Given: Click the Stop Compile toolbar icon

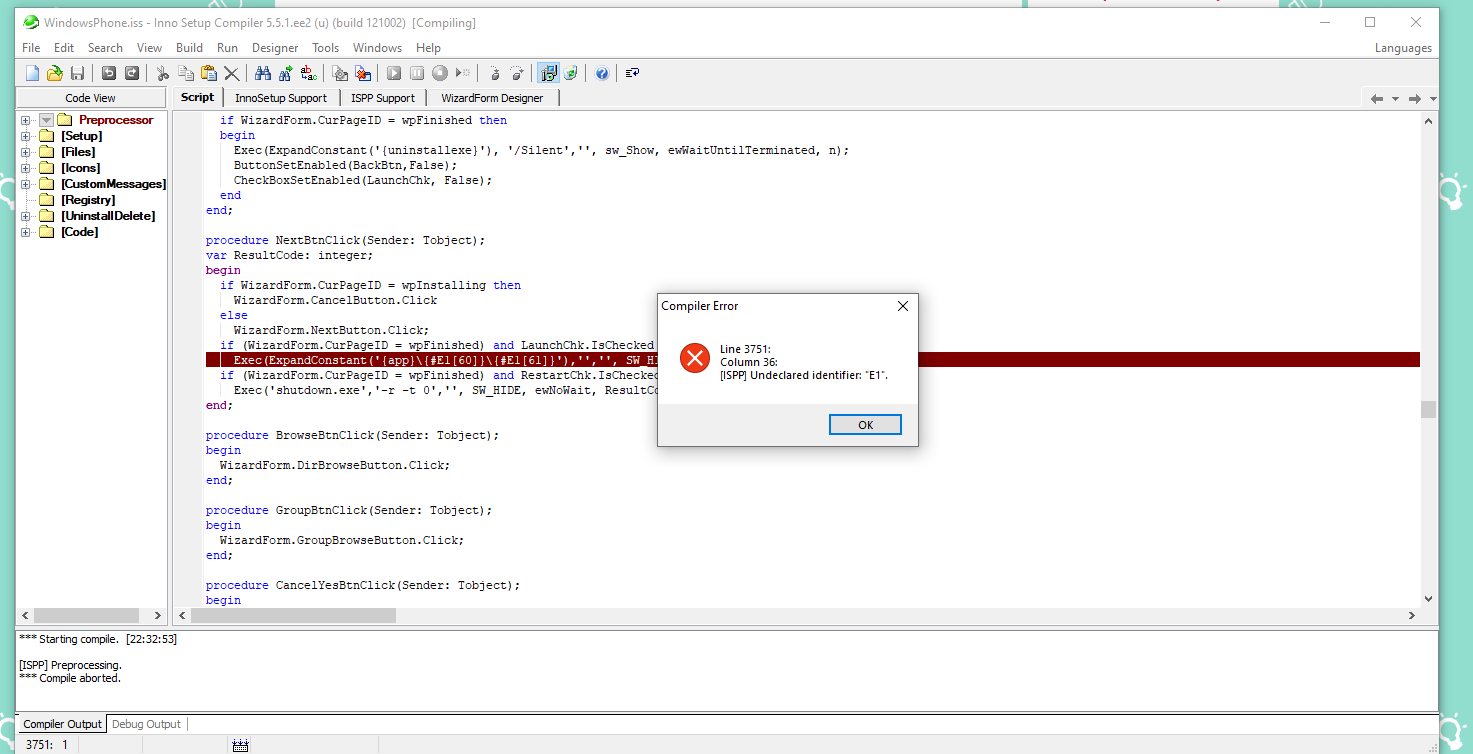Looking at the screenshot, I should pyautogui.click(x=363, y=73).
